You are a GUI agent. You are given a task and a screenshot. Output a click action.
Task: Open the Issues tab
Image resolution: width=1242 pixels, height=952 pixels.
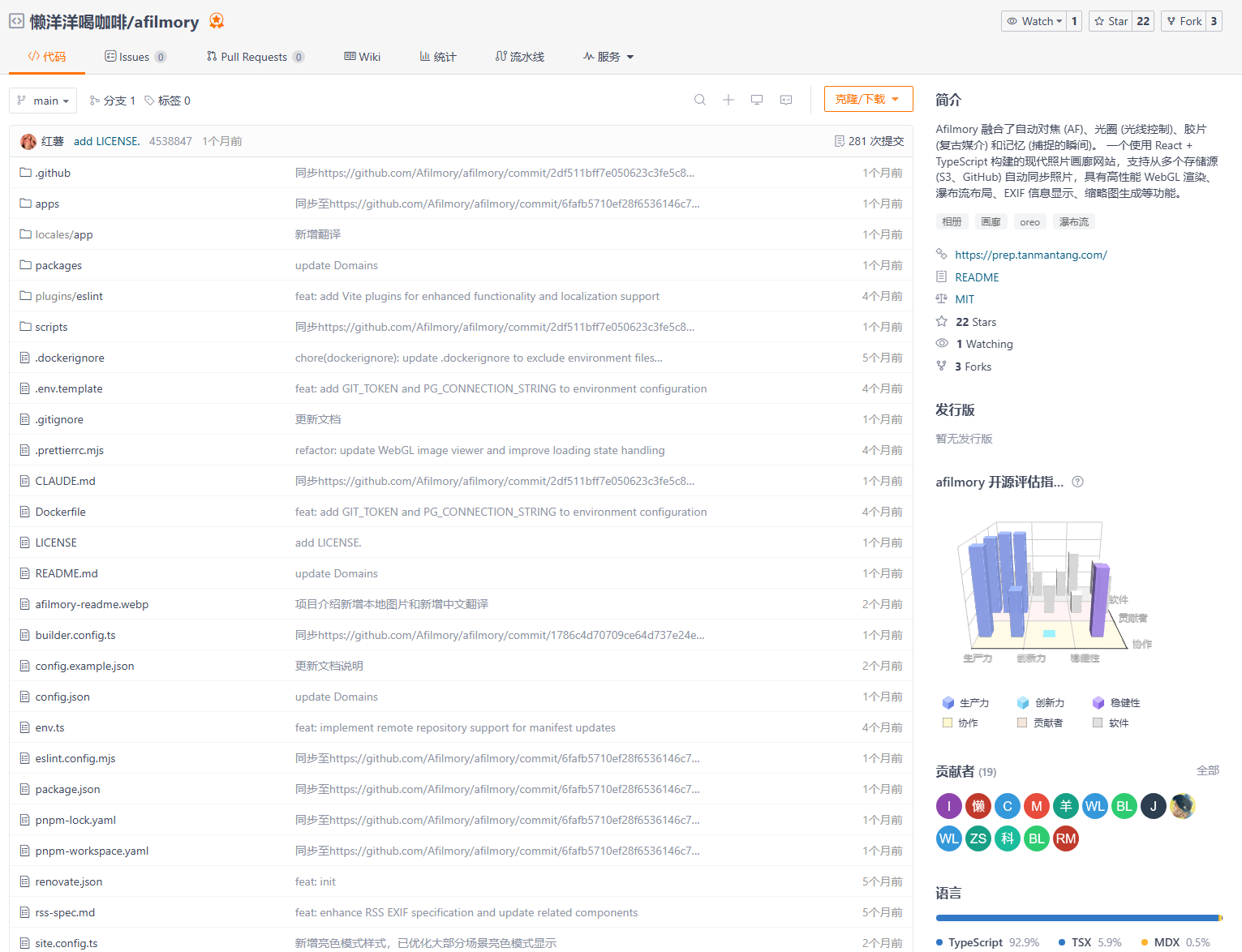click(135, 57)
